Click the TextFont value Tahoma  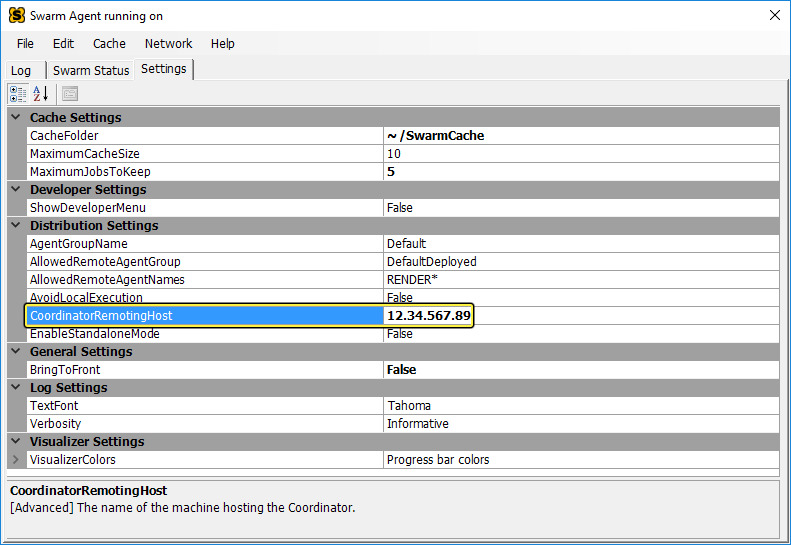(x=581, y=406)
